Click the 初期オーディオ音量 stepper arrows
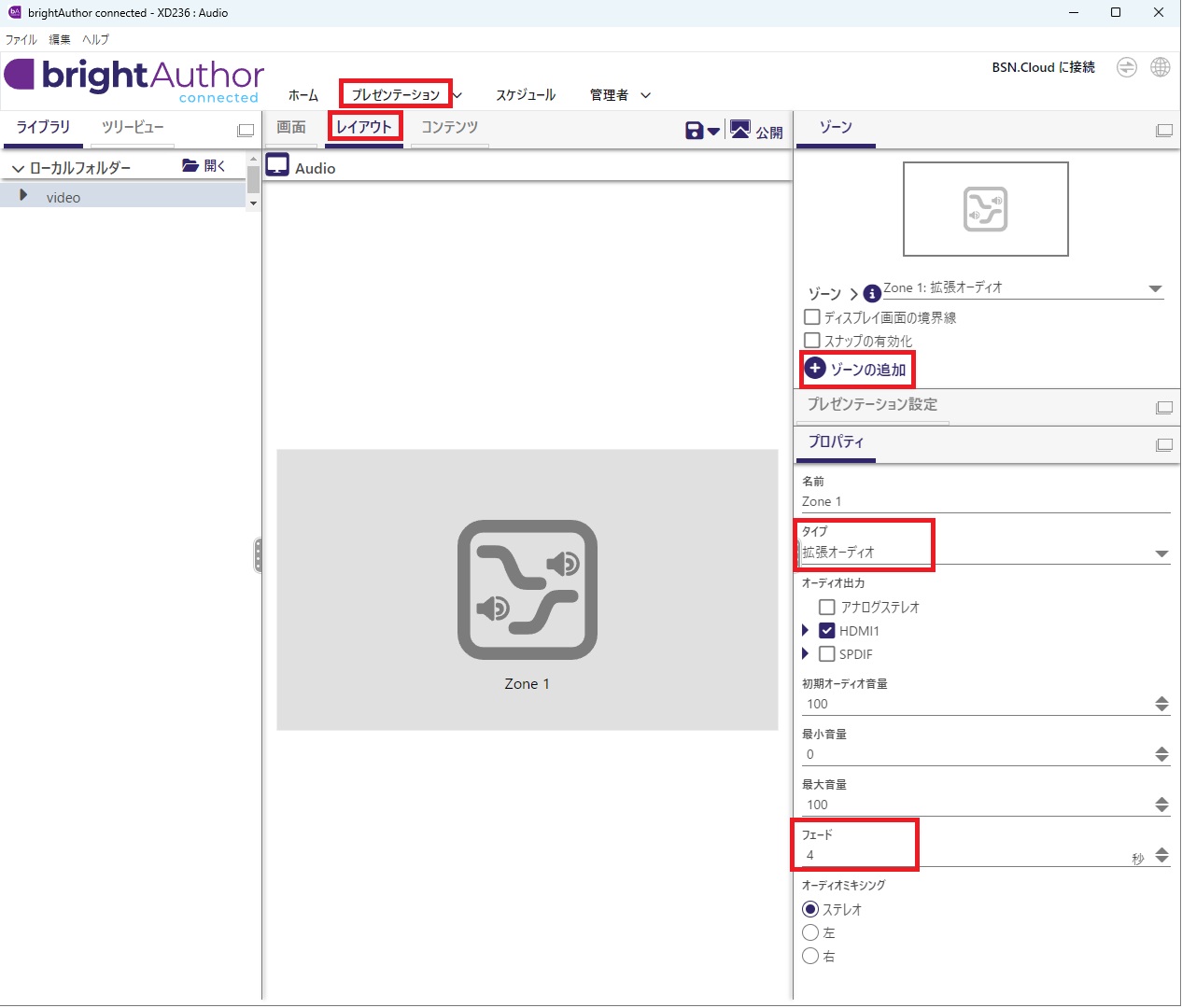The image size is (1182, 1008). pos(1161,704)
